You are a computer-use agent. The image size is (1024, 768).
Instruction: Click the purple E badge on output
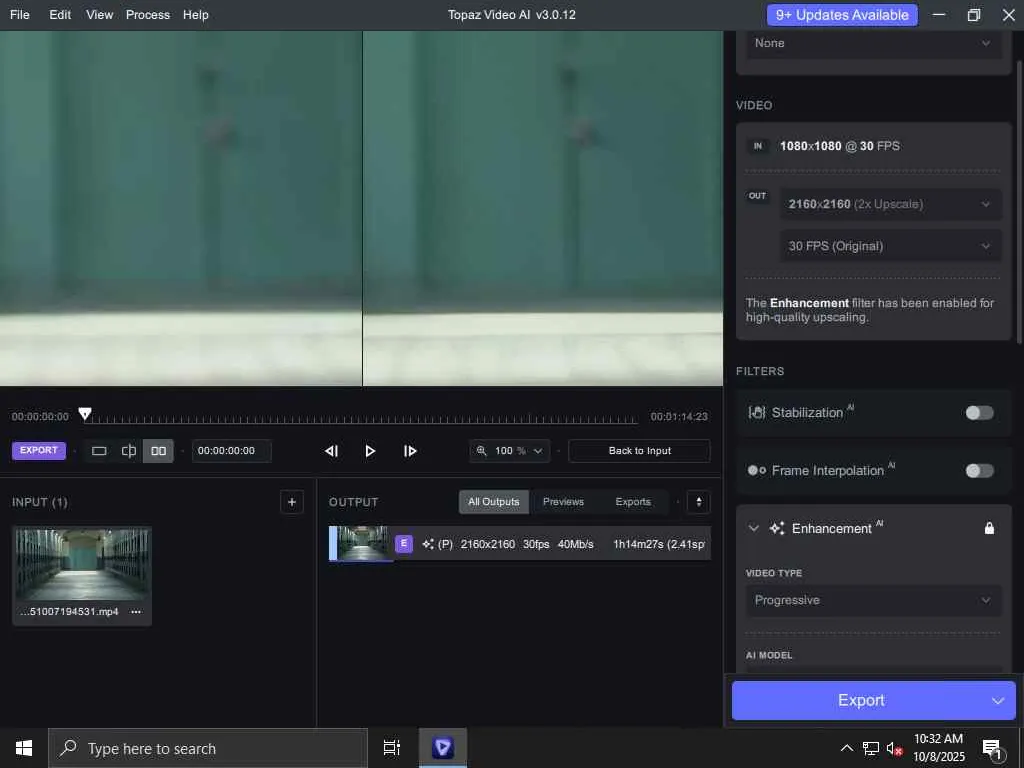tap(404, 543)
